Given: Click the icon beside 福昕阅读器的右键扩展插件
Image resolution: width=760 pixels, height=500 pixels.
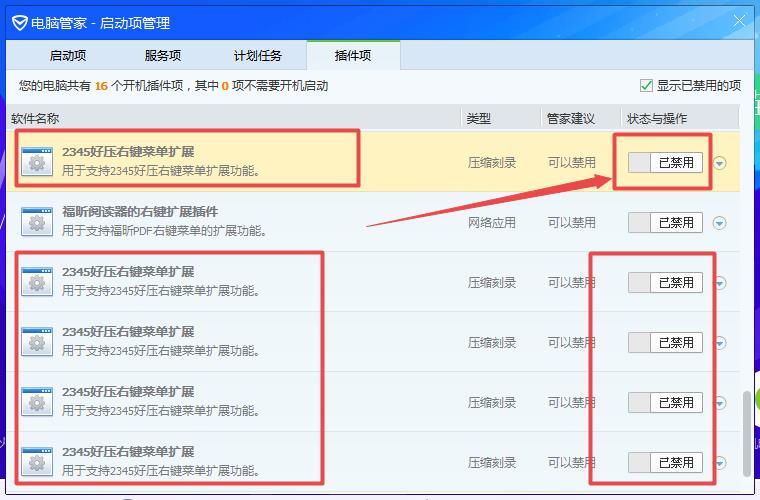Looking at the screenshot, I should coord(37,222).
